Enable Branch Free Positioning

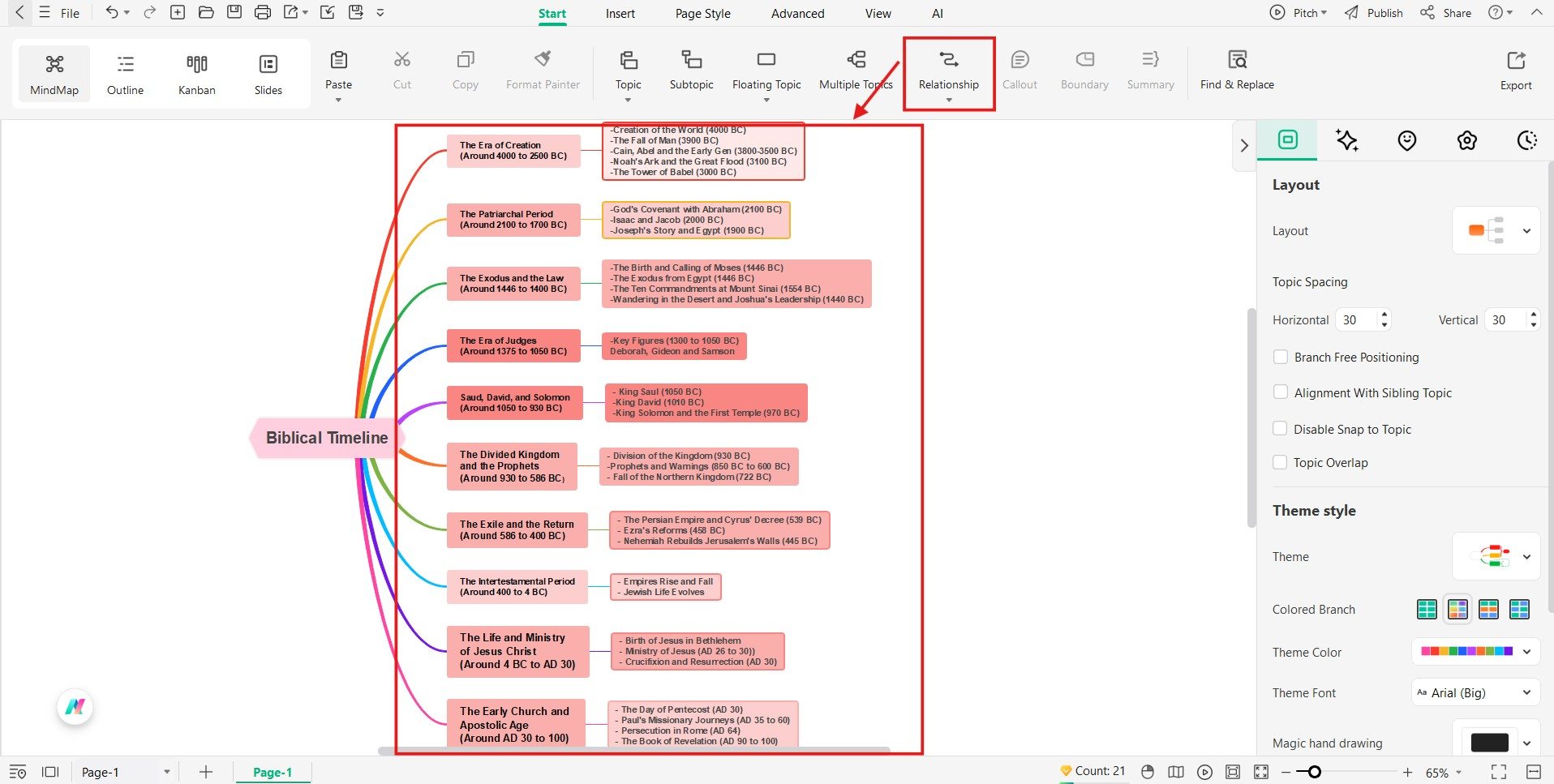[x=1281, y=357]
